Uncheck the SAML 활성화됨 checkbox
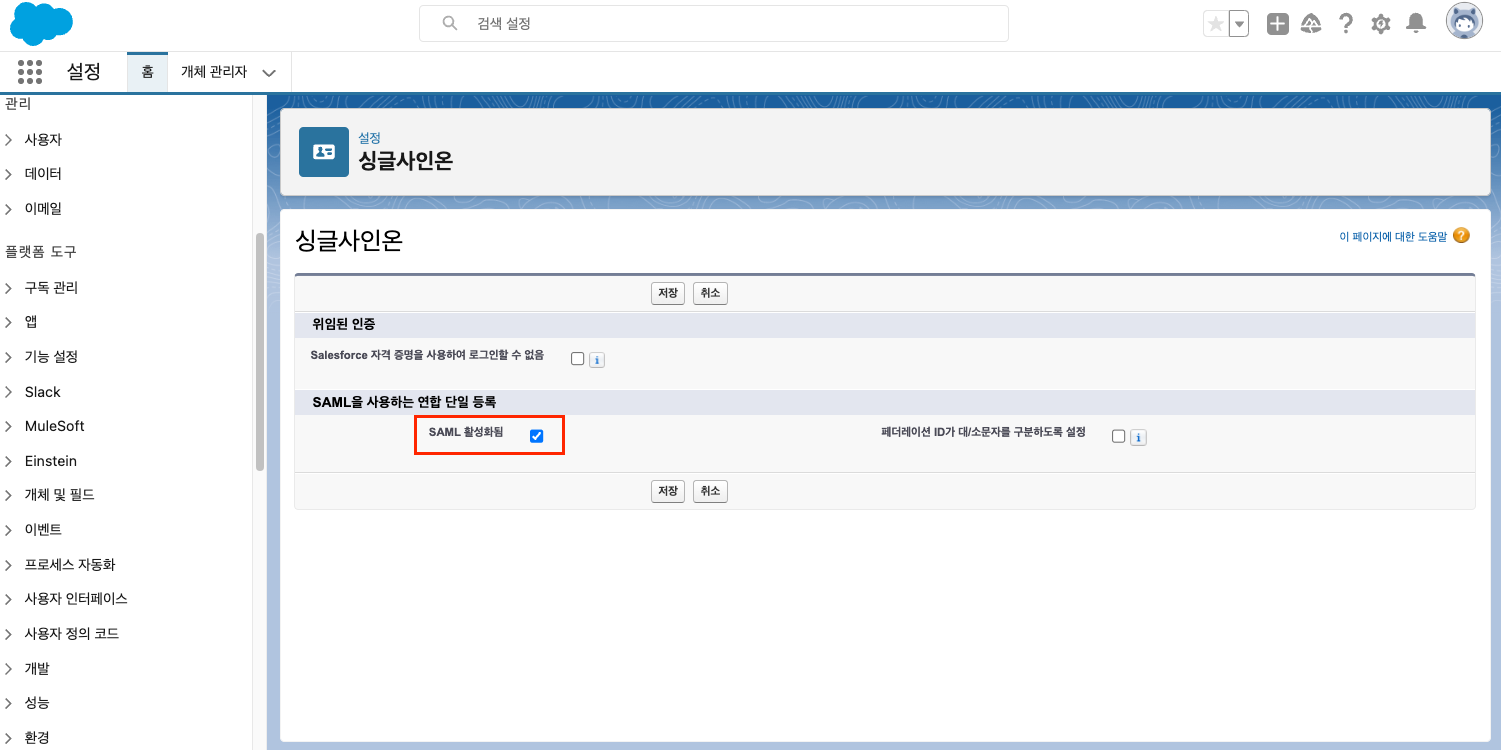Screen dimensions: 1501x750 click(537, 436)
